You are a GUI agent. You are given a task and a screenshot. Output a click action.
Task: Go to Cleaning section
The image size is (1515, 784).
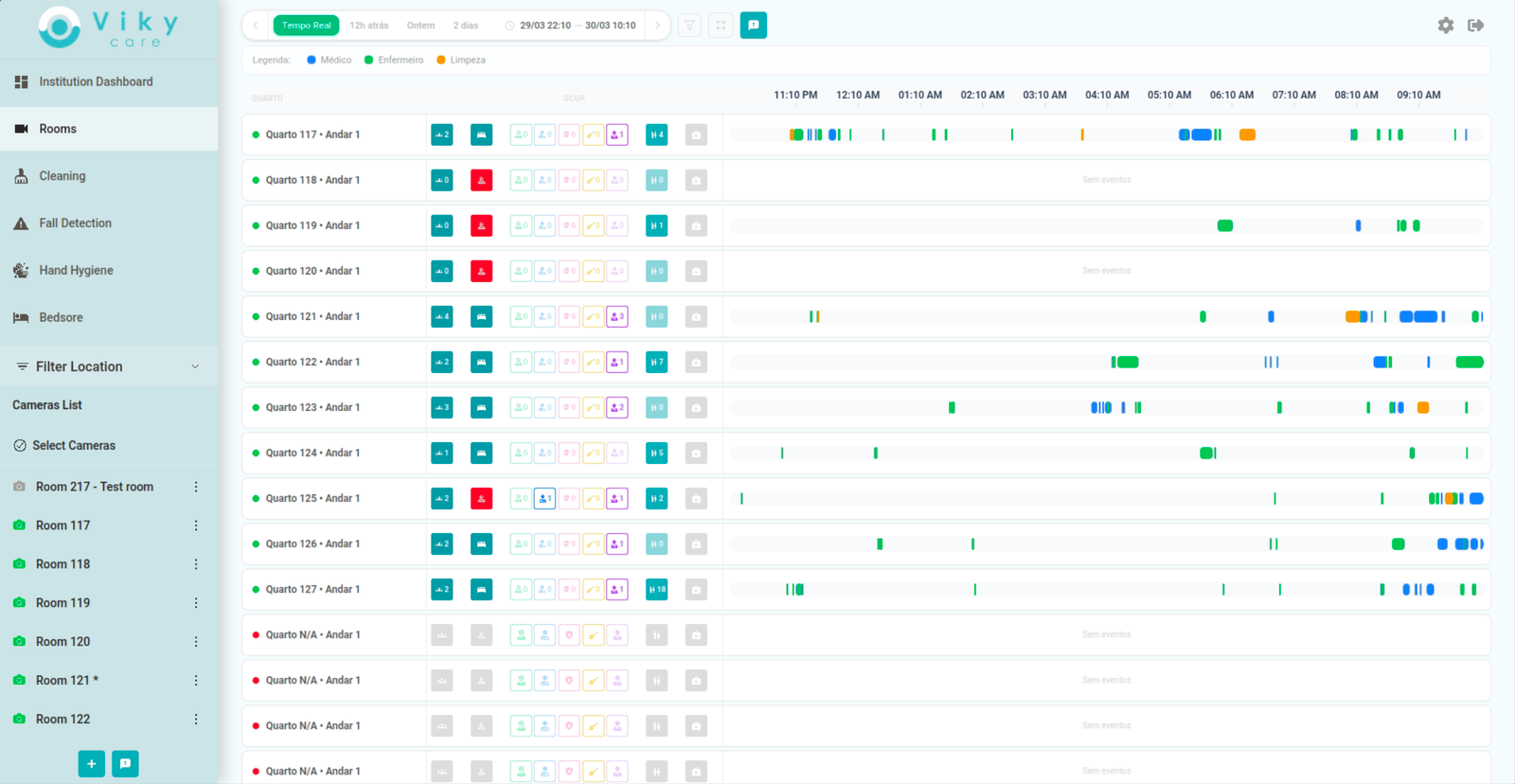[x=109, y=176]
